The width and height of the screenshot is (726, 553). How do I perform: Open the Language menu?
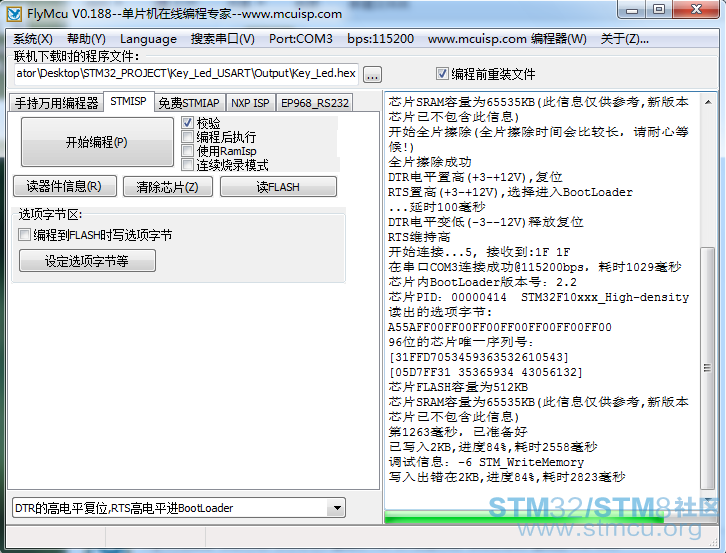(x=148, y=39)
